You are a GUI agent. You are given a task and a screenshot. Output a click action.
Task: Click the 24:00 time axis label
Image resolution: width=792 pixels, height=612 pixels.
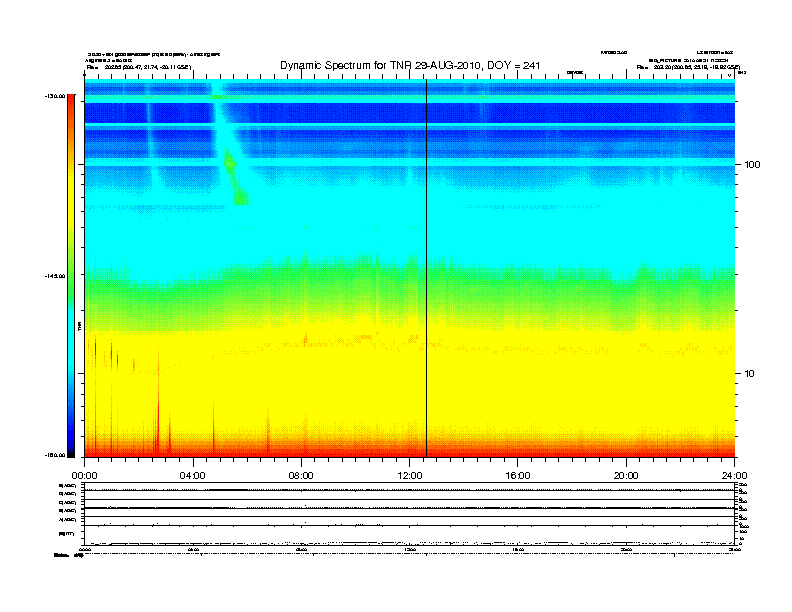tap(734, 476)
